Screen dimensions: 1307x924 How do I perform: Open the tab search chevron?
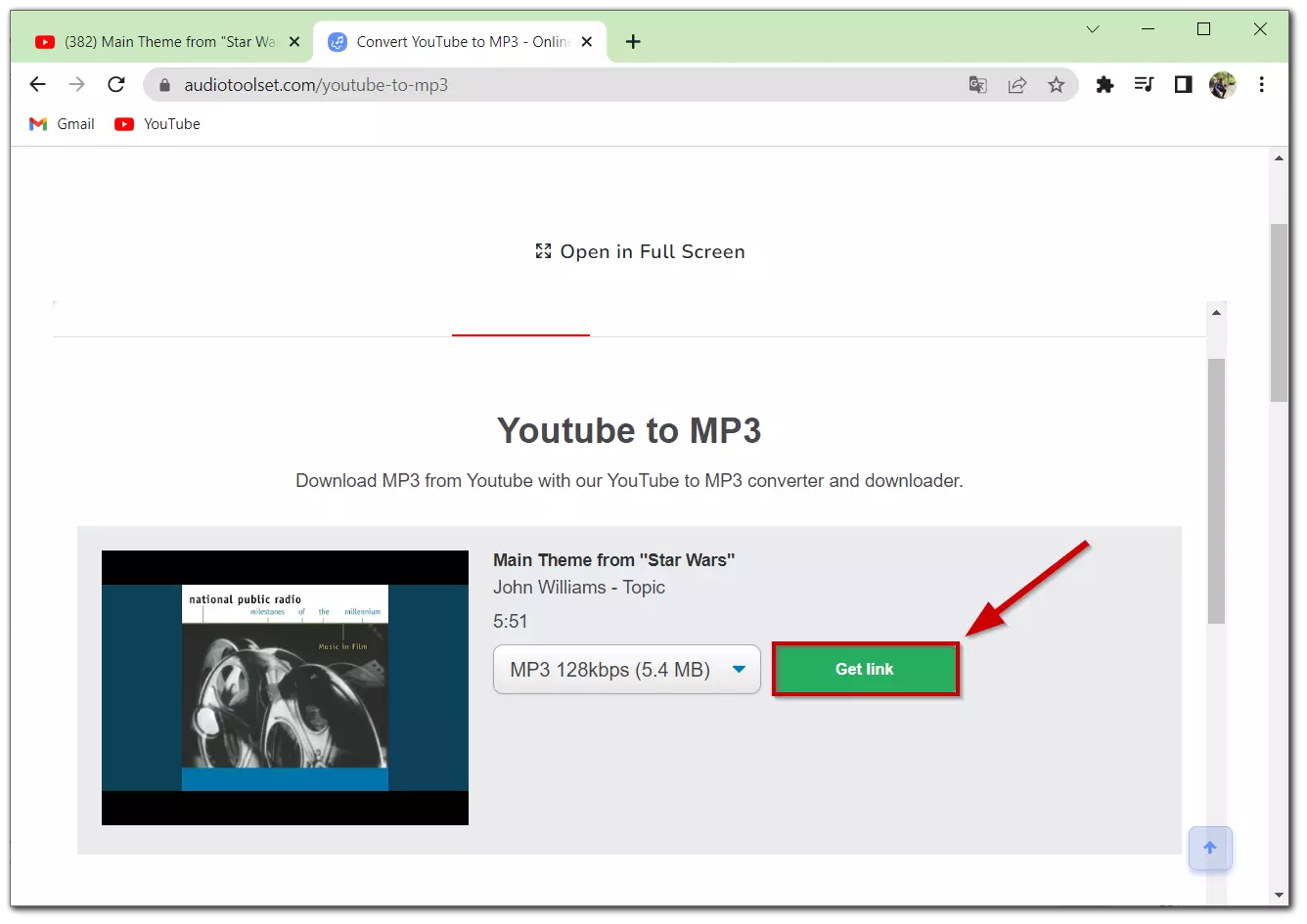click(x=1093, y=29)
